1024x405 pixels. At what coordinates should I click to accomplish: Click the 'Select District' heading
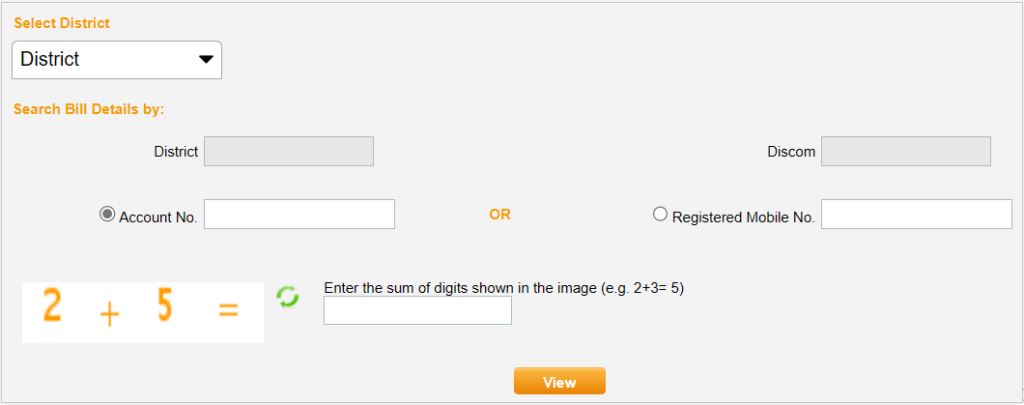[x=62, y=22]
